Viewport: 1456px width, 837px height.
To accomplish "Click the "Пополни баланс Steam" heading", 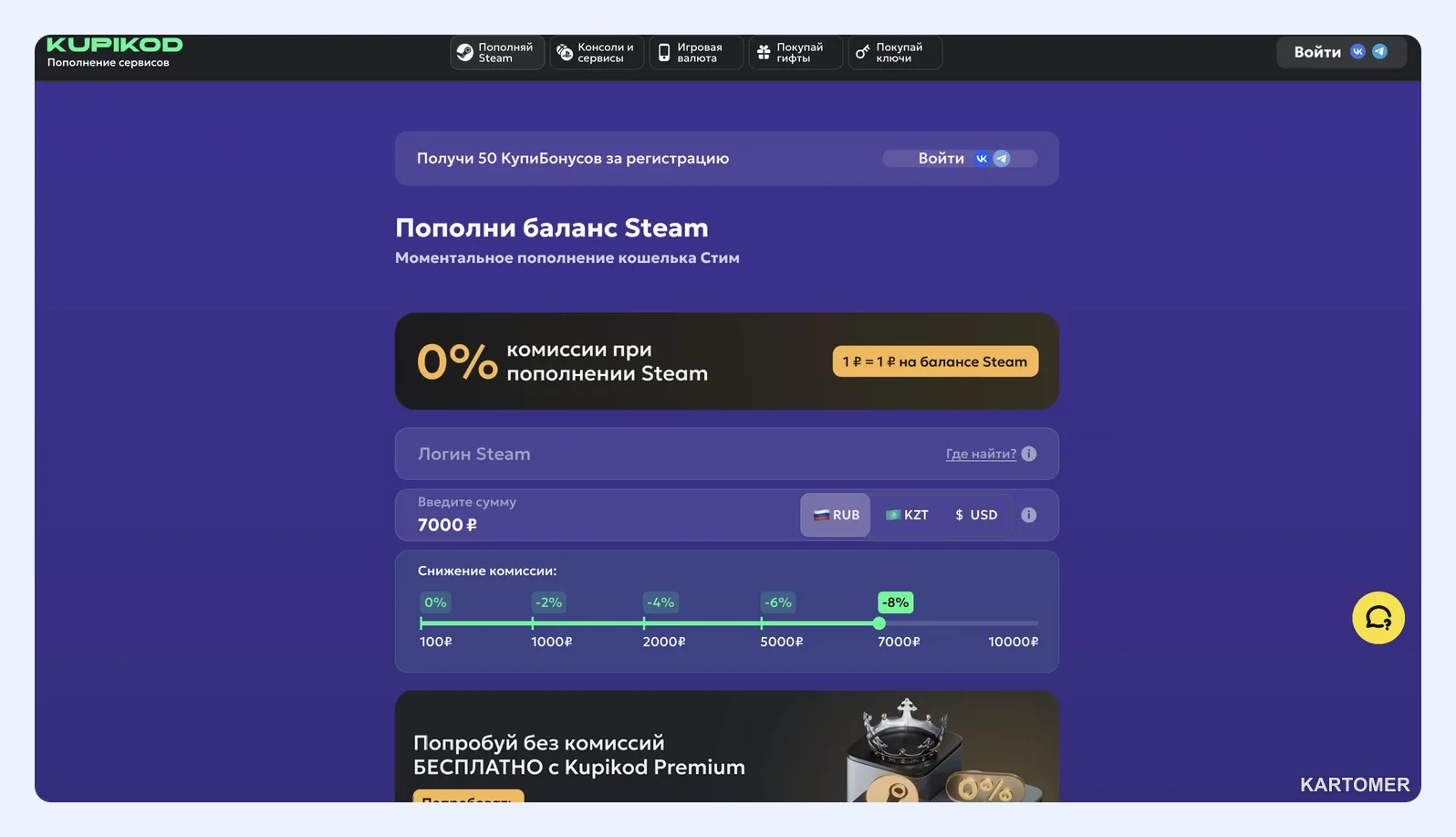I will pyautogui.click(x=552, y=227).
